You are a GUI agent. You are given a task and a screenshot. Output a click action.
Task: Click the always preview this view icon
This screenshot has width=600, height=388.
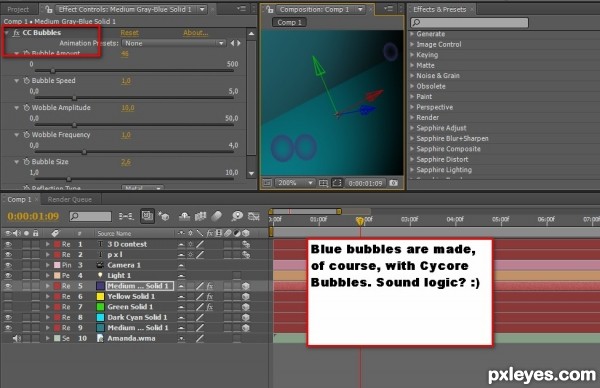click(267, 183)
